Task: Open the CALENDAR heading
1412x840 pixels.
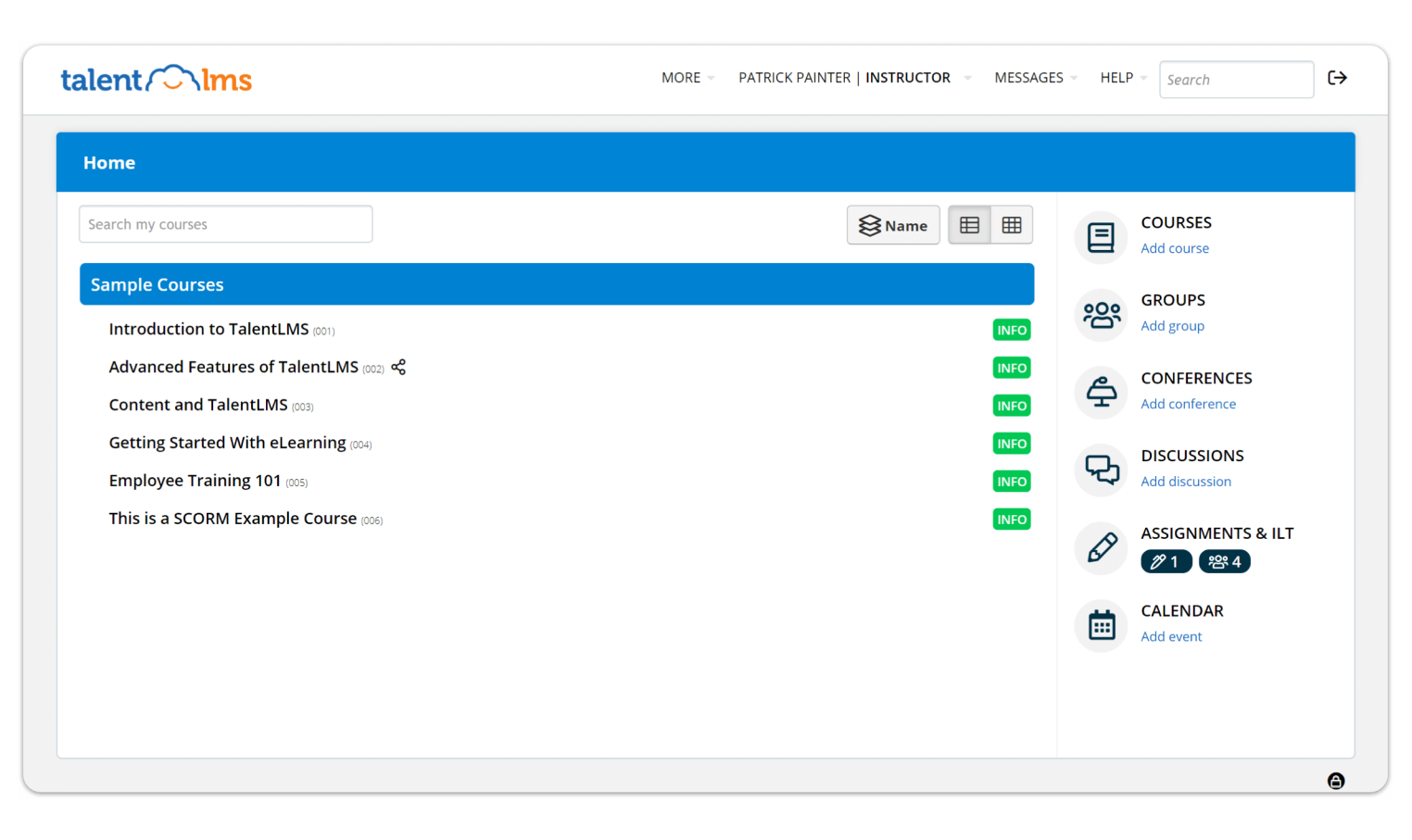Action: (x=1182, y=611)
